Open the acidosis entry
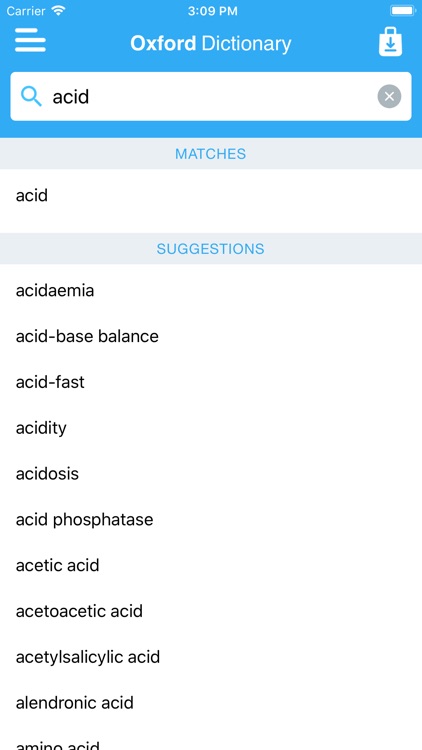This screenshot has height=750, width=422. [211, 474]
